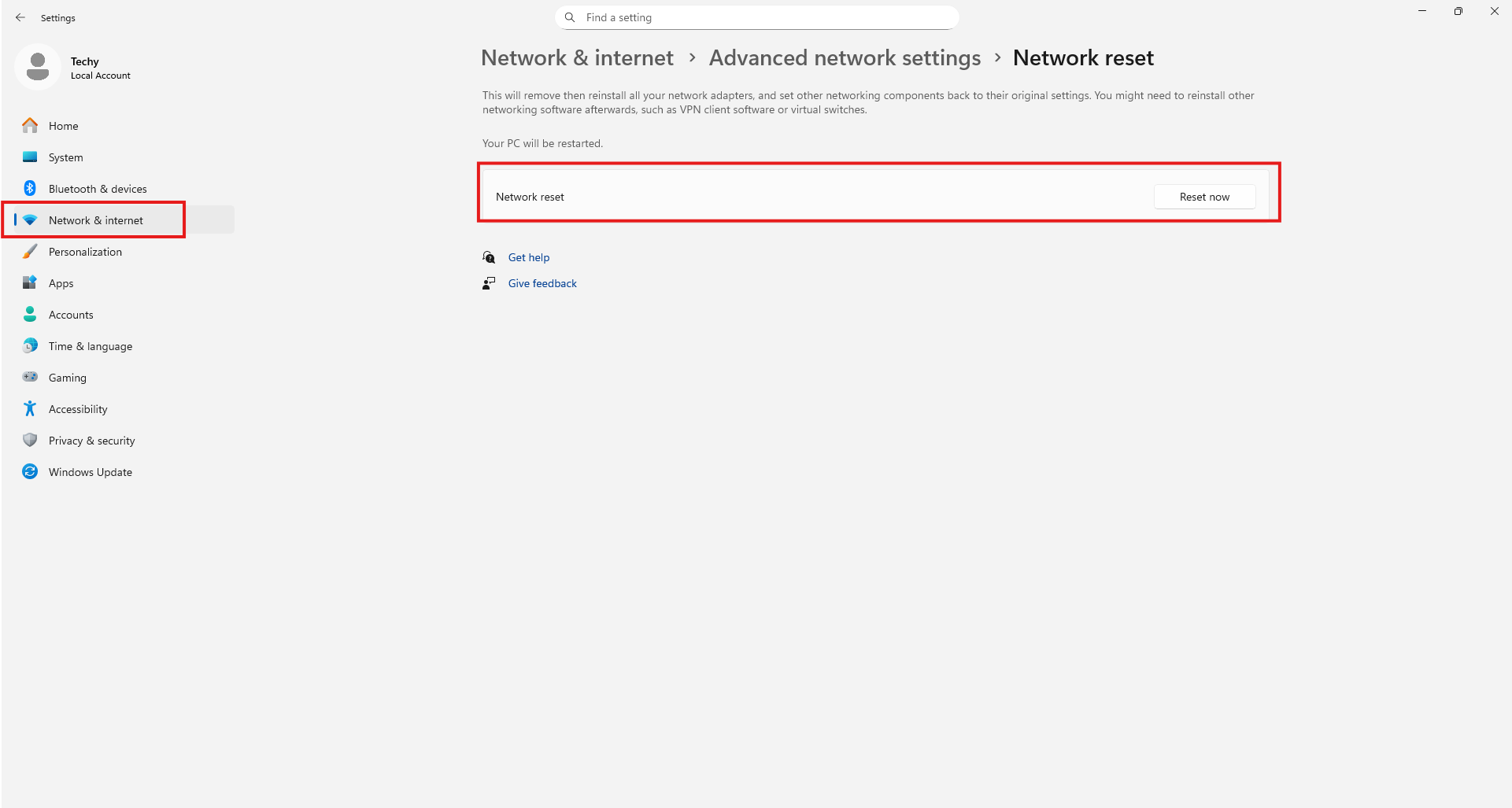
Task: Select the System monitor icon
Action: coord(30,157)
